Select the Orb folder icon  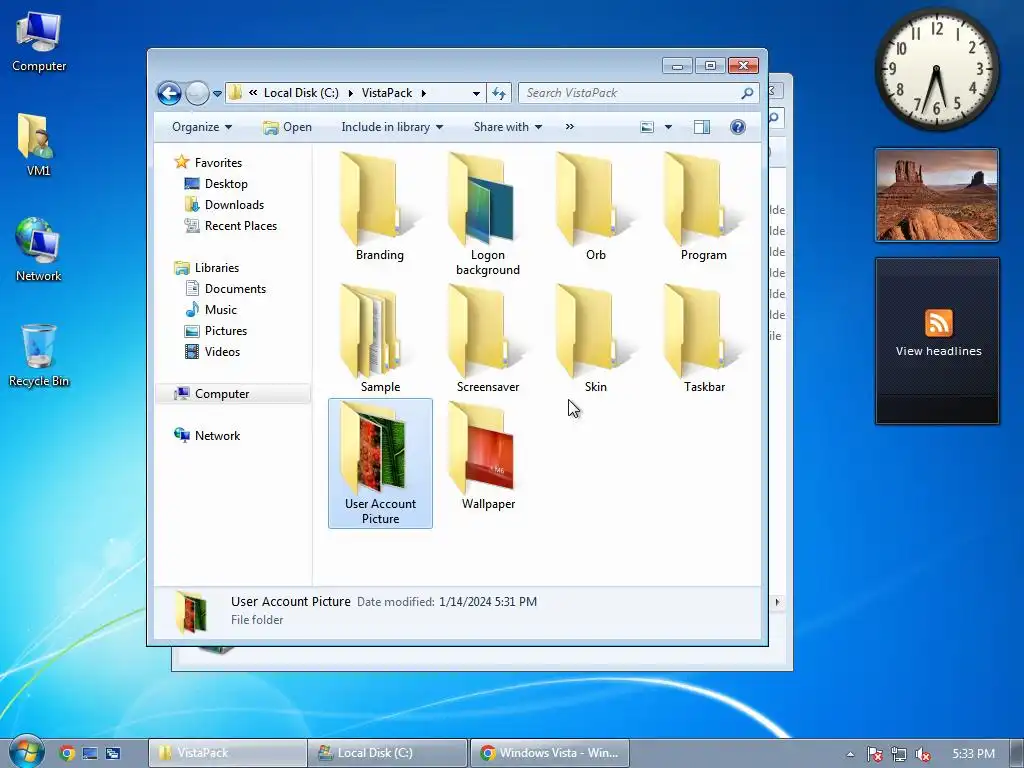pos(594,199)
